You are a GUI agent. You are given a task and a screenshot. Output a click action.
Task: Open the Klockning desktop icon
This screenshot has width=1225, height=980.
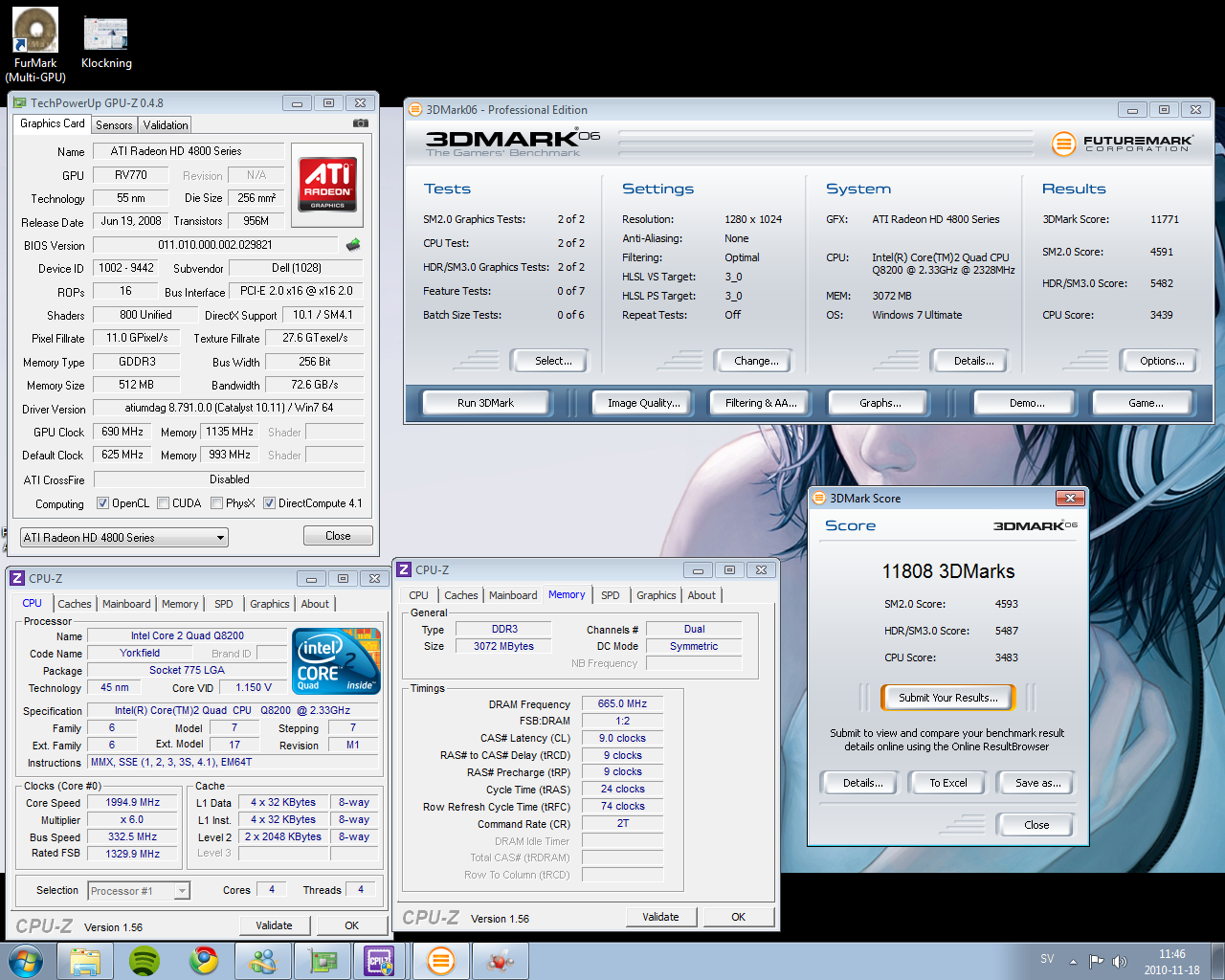click(106, 43)
